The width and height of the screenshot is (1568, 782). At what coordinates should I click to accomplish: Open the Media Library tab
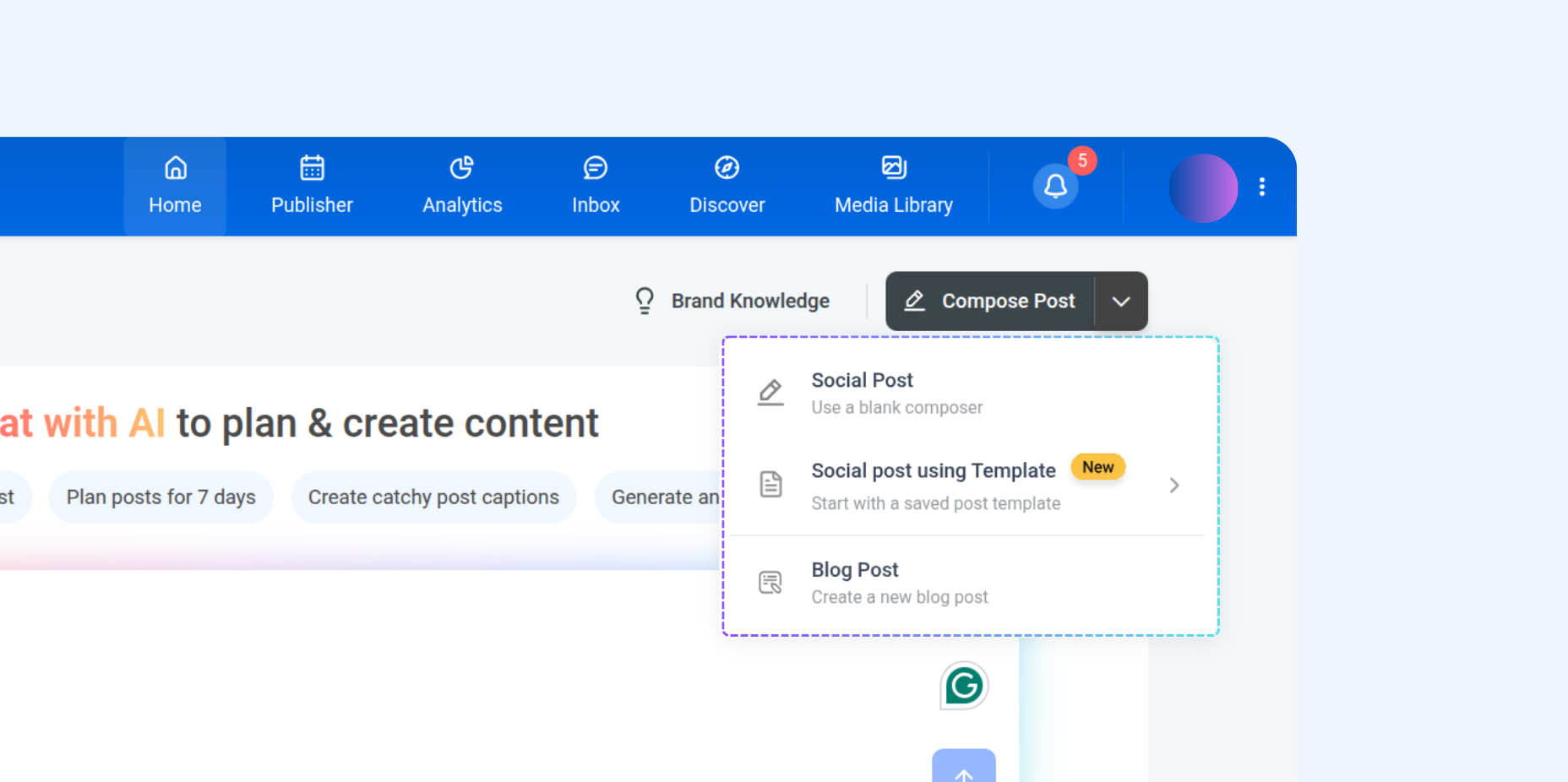[894, 187]
